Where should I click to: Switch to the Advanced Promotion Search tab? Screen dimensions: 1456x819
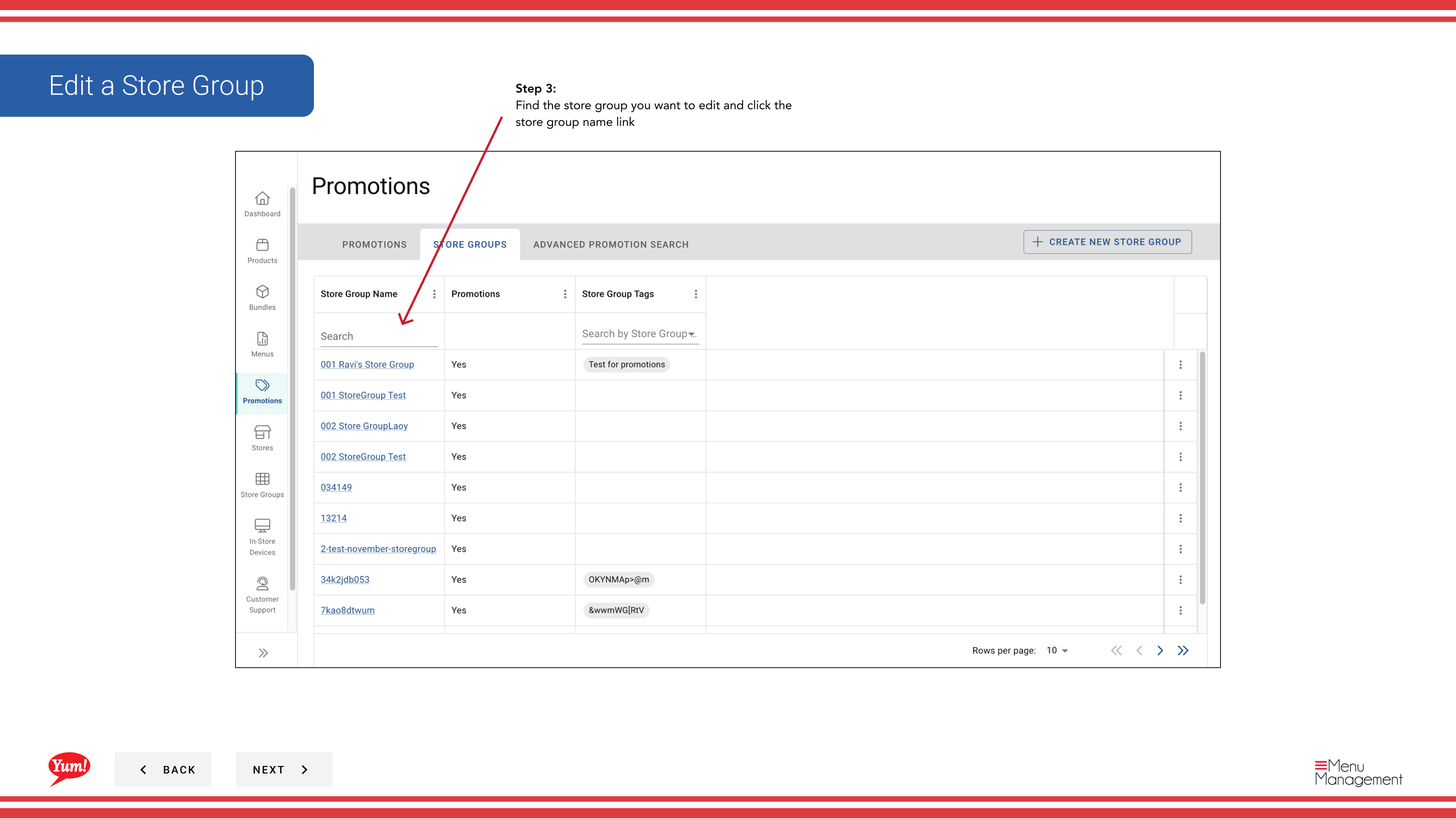[611, 244]
